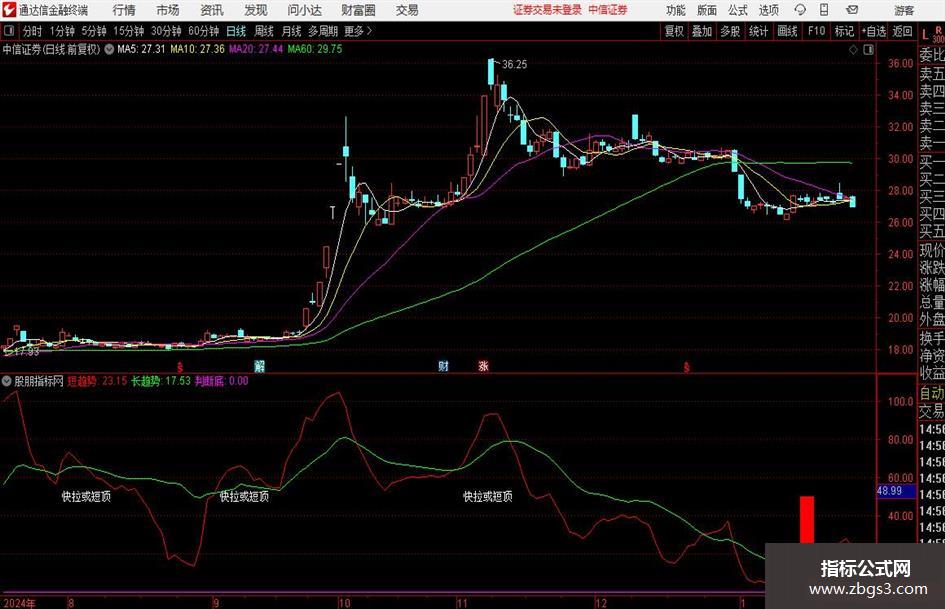Click the MA10: 27.36 value
Viewport: 945px width, 609px height.
pyautogui.click(x=198, y=49)
